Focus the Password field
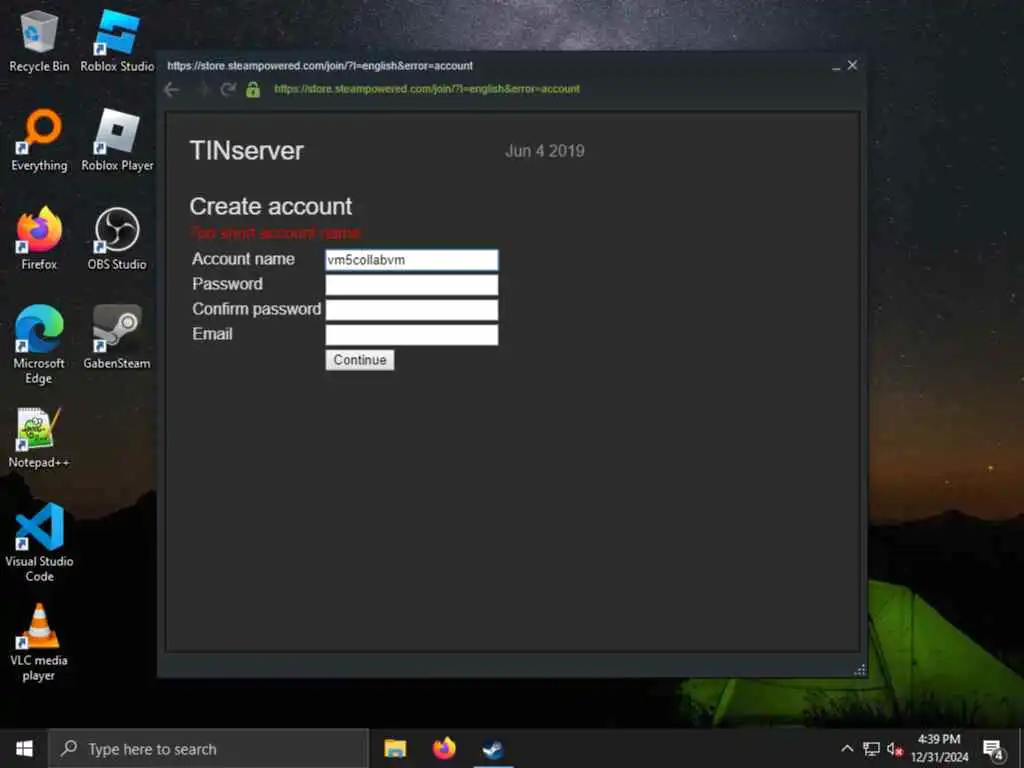The image size is (1024, 768). click(x=411, y=285)
